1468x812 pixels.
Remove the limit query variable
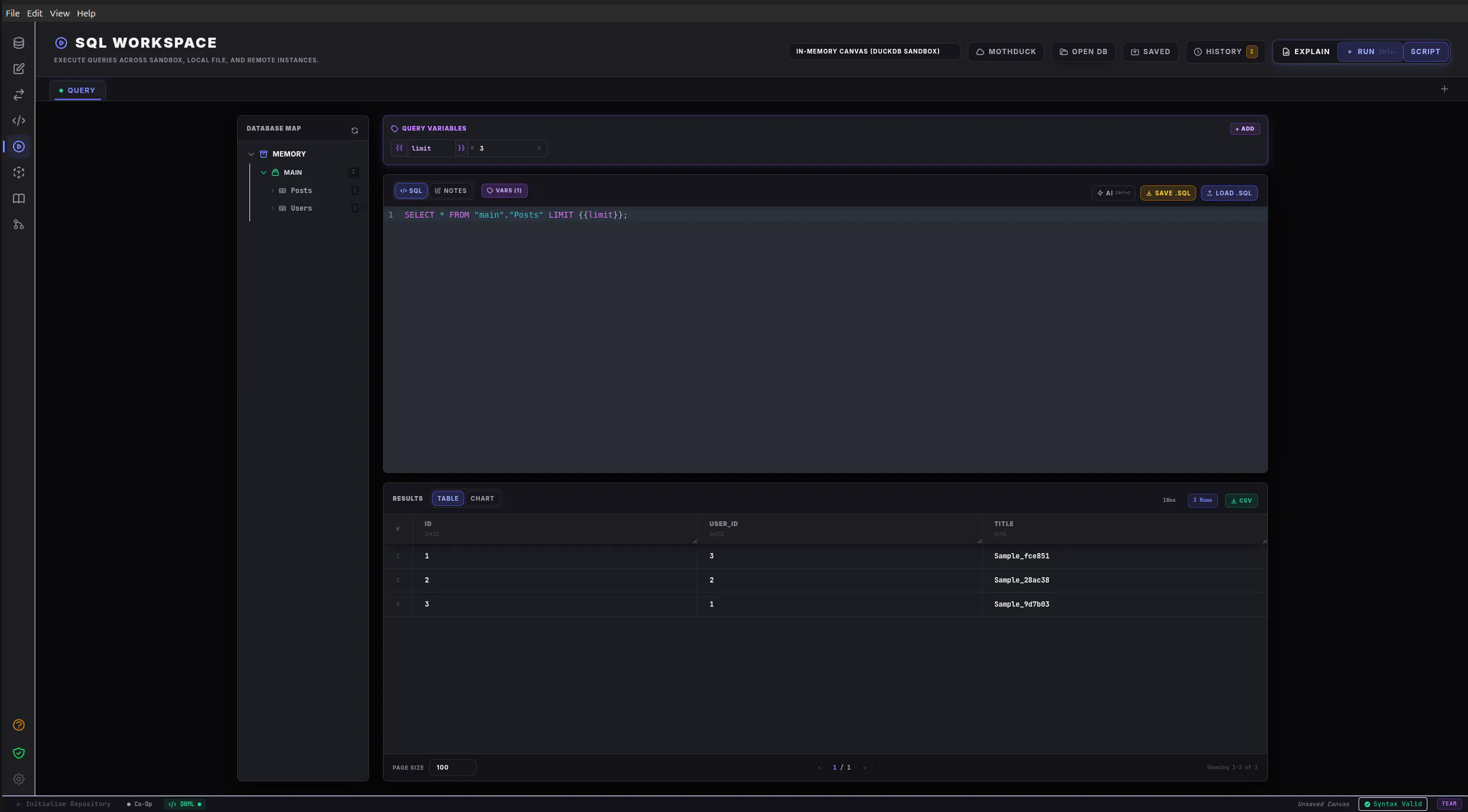tap(539, 148)
